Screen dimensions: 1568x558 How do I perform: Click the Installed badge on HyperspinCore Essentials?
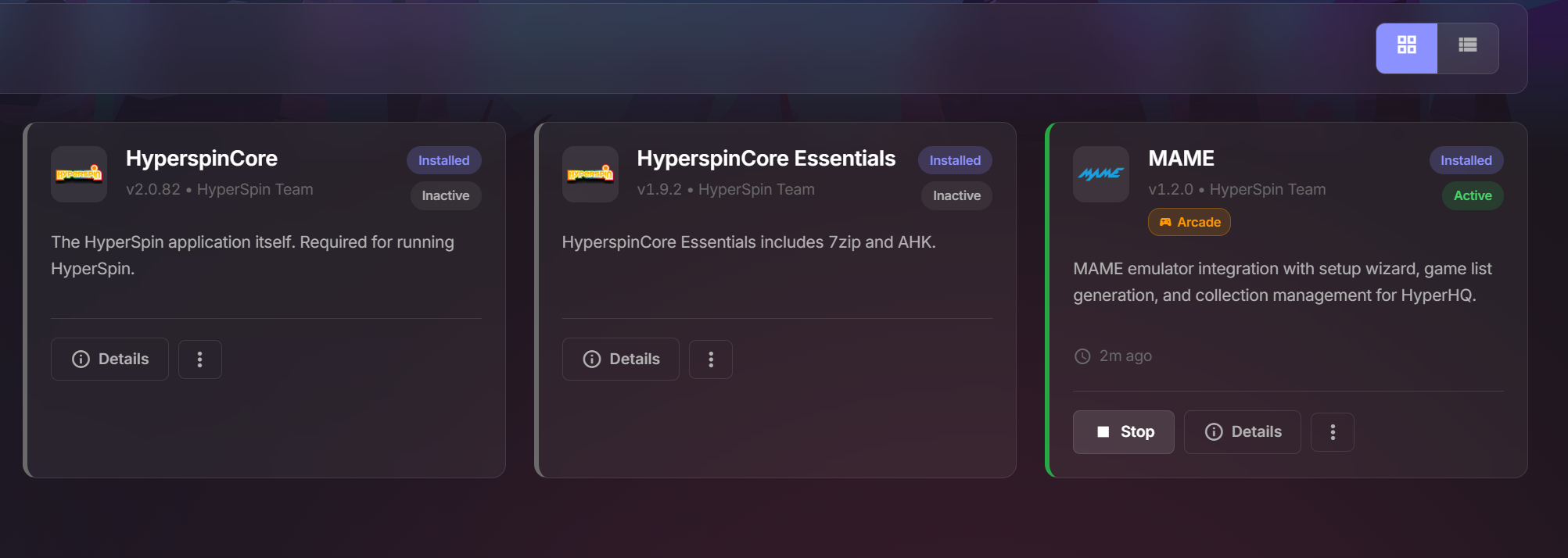pos(954,160)
